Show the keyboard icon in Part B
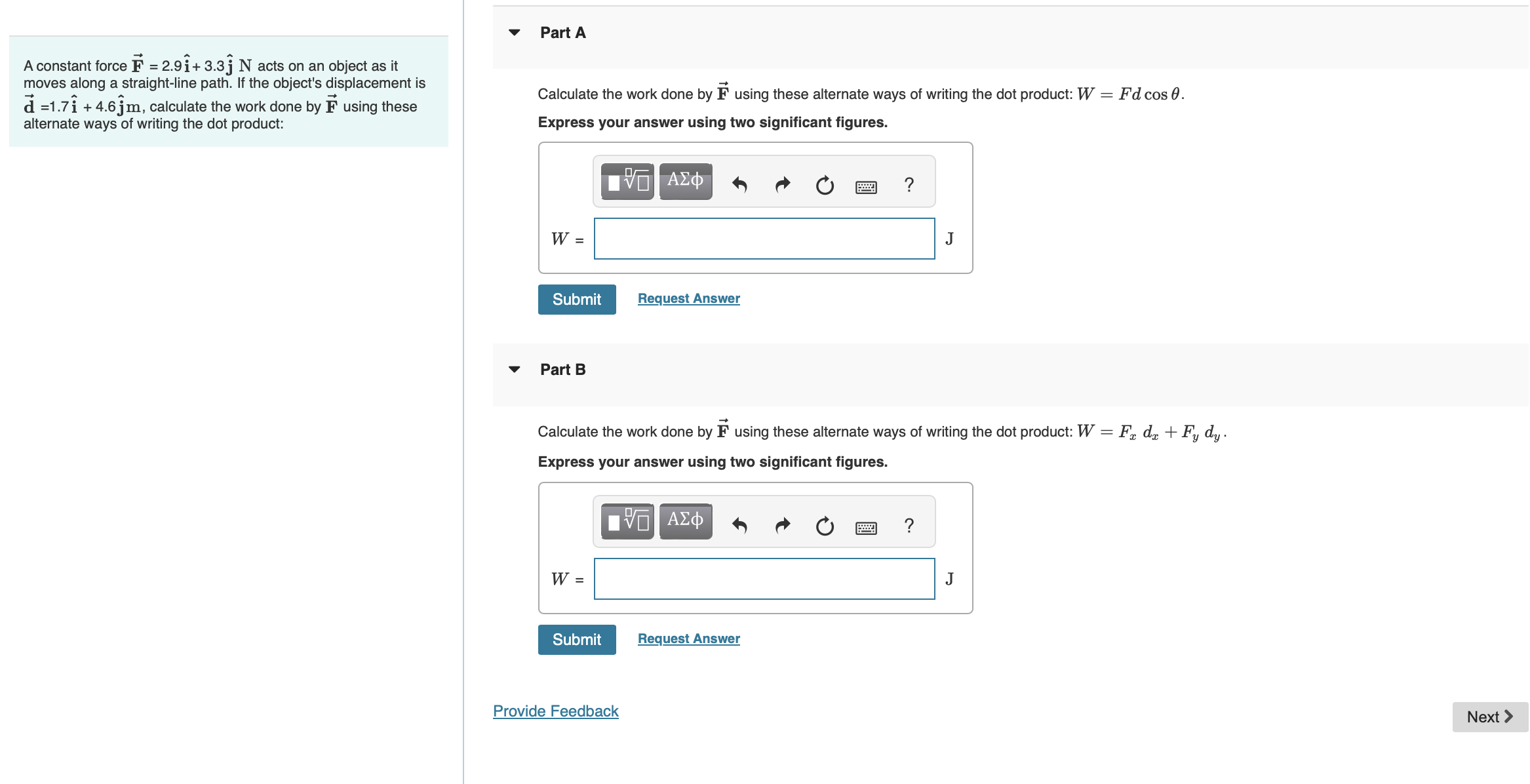The width and height of the screenshot is (1530, 784). 865,526
